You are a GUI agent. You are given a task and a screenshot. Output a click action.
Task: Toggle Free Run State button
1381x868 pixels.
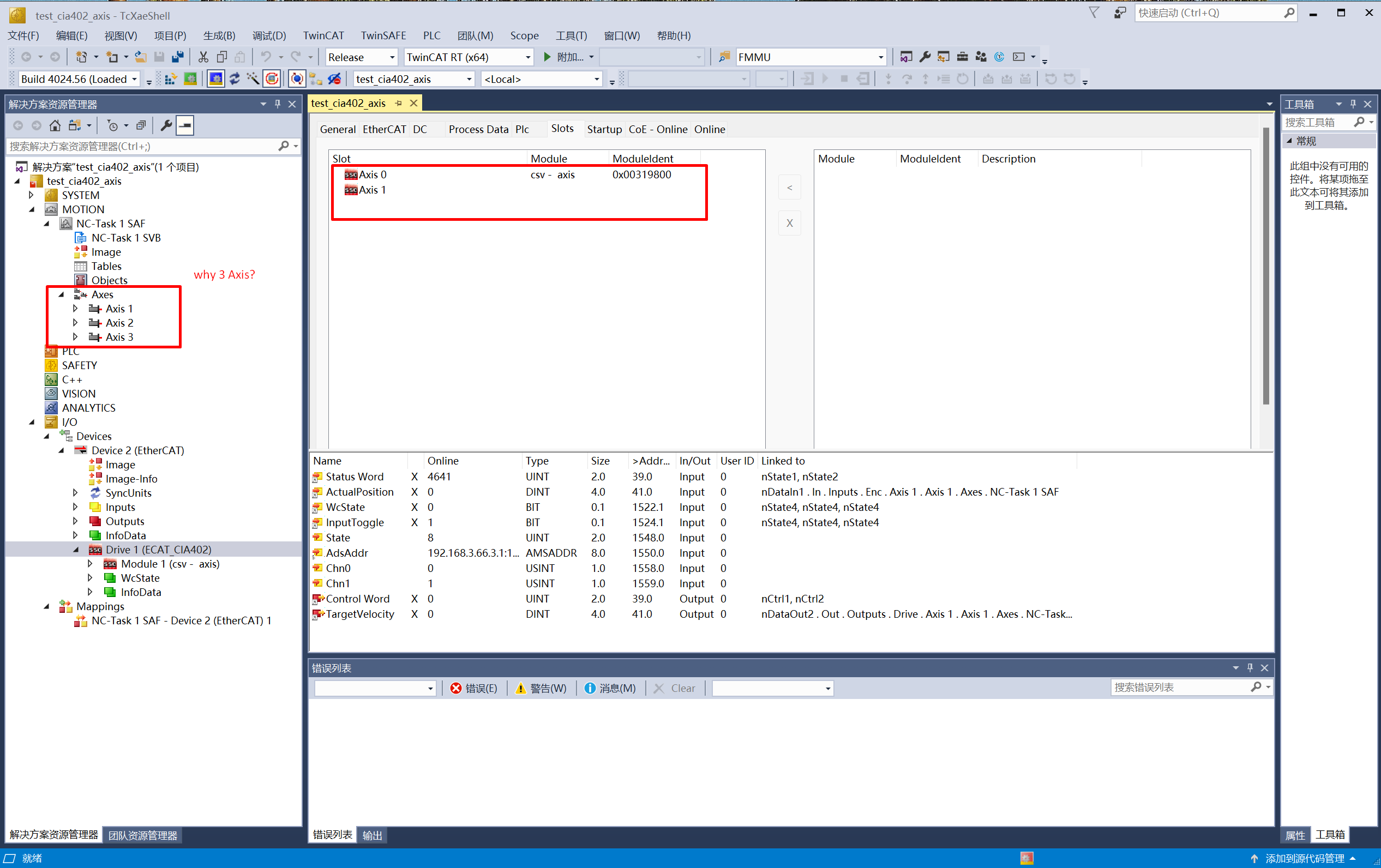[x=272, y=79]
